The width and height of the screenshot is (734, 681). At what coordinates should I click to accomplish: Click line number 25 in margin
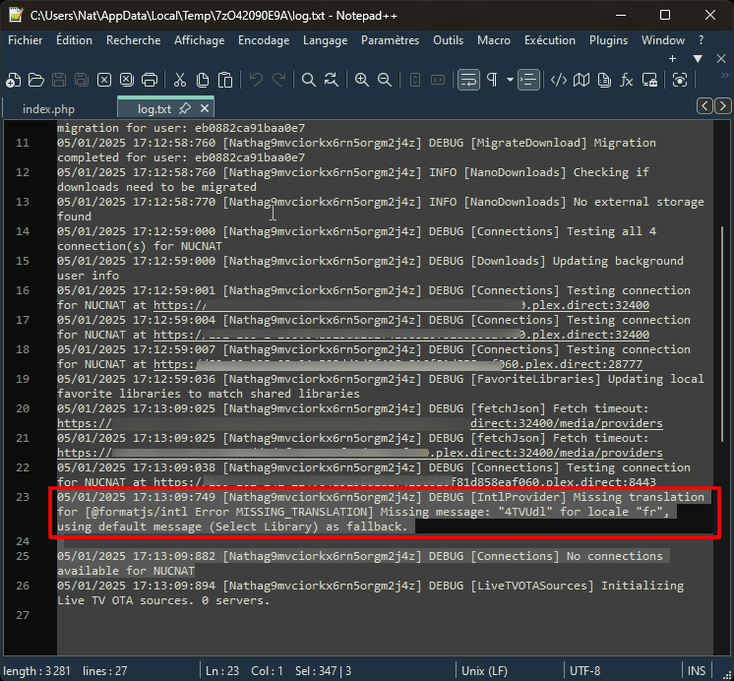pos(22,556)
